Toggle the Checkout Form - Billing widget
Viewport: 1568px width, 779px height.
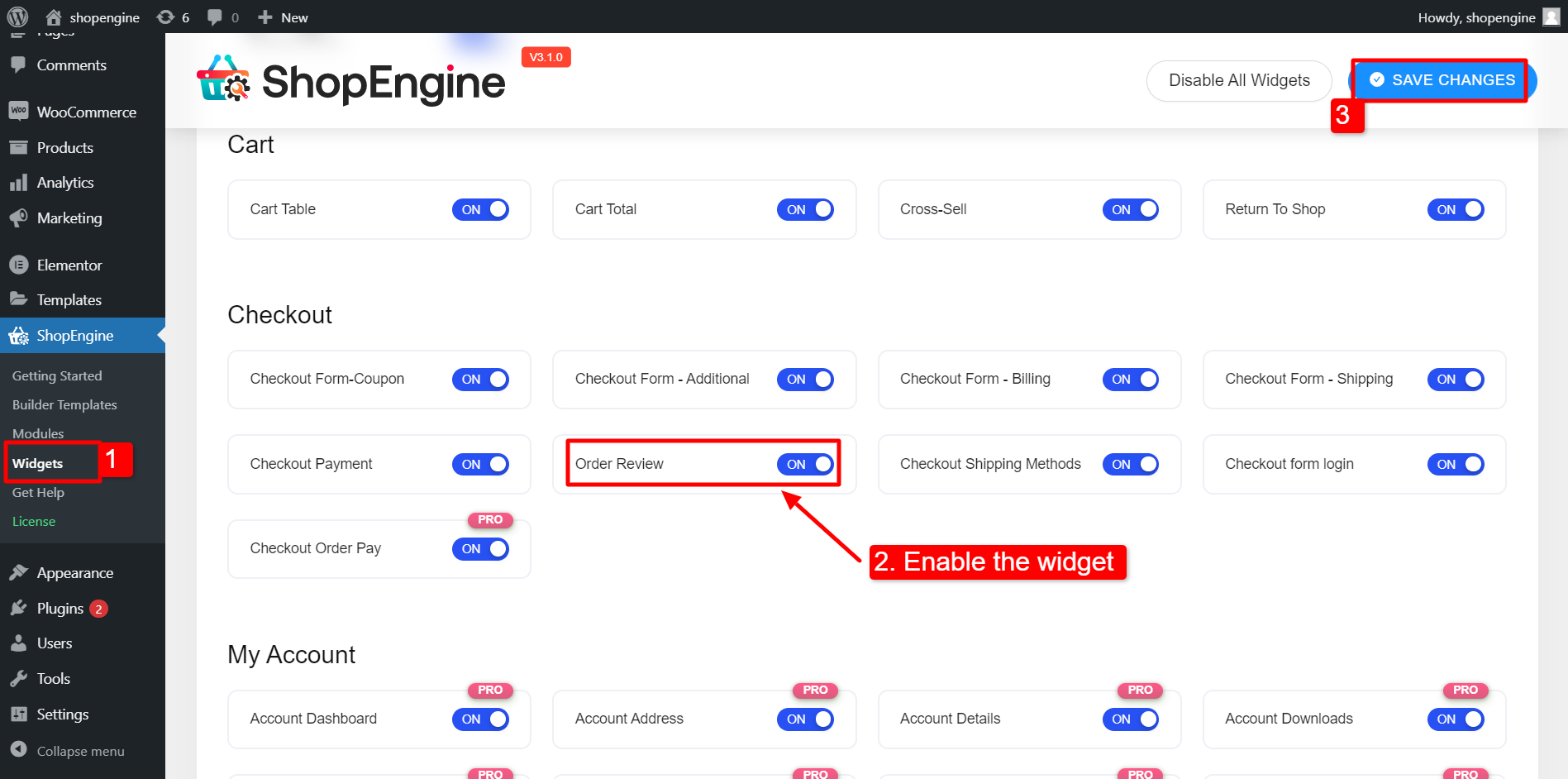pos(1131,380)
